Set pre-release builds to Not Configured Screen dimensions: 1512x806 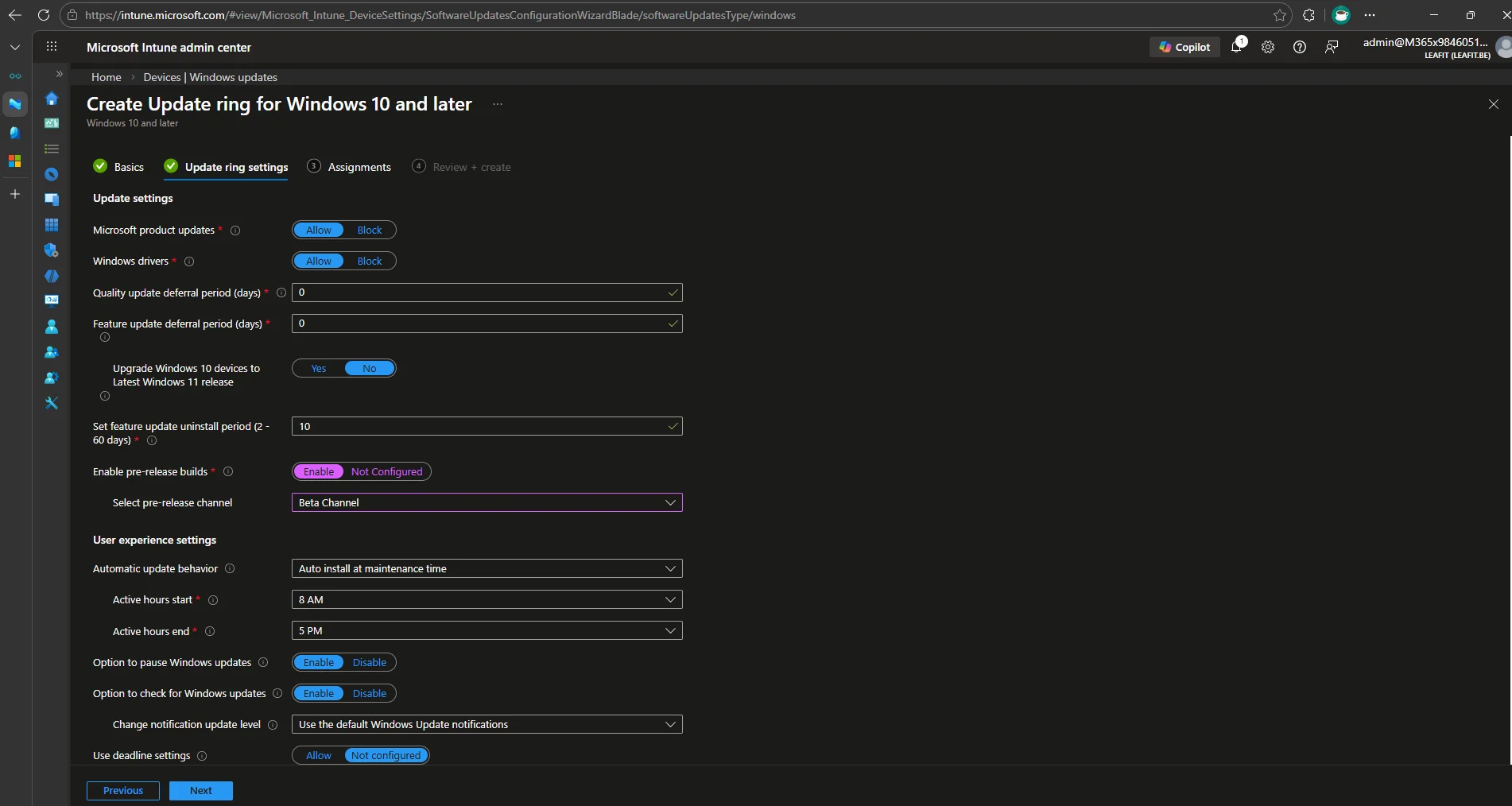coord(387,471)
